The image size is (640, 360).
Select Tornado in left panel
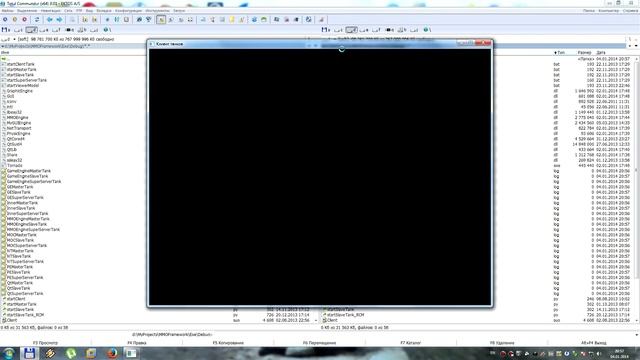coord(15,165)
